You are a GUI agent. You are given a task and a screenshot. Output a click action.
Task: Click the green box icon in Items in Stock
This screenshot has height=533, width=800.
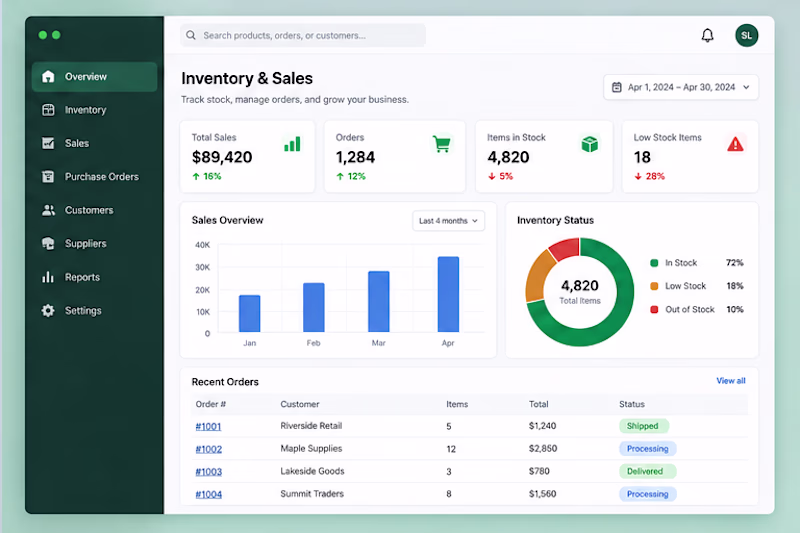(x=589, y=144)
